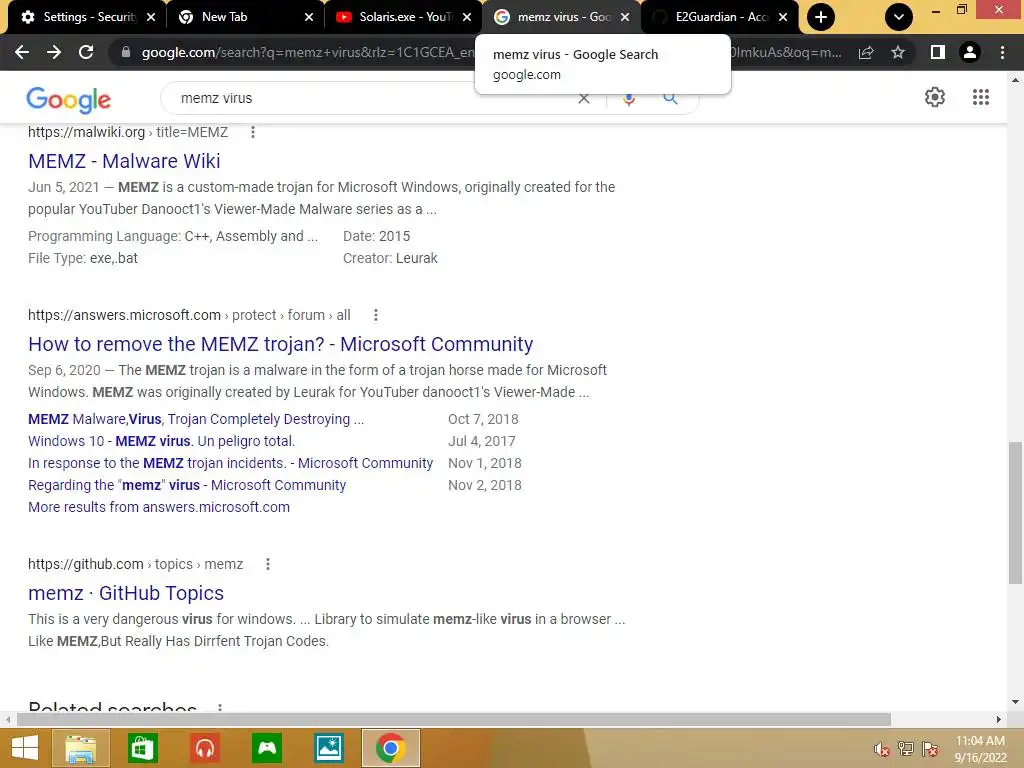The width and height of the screenshot is (1024, 768).
Task: Switch to the Settings - Security tab
Action: (78, 17)
